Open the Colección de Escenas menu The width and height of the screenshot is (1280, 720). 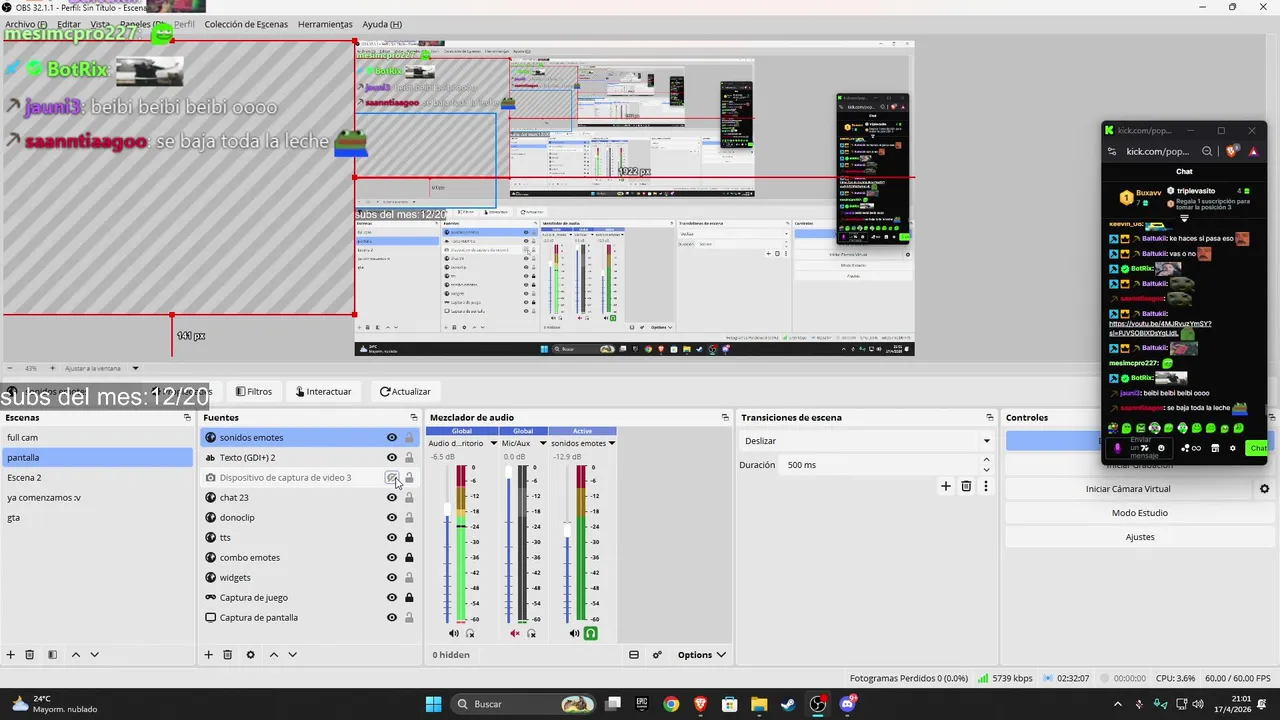click(246, 24)
